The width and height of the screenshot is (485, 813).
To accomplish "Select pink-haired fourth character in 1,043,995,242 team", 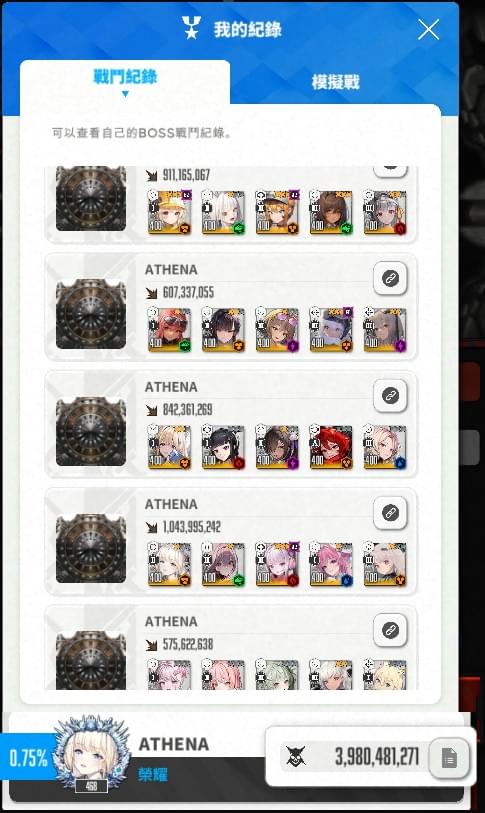I will tap(331, 564).
